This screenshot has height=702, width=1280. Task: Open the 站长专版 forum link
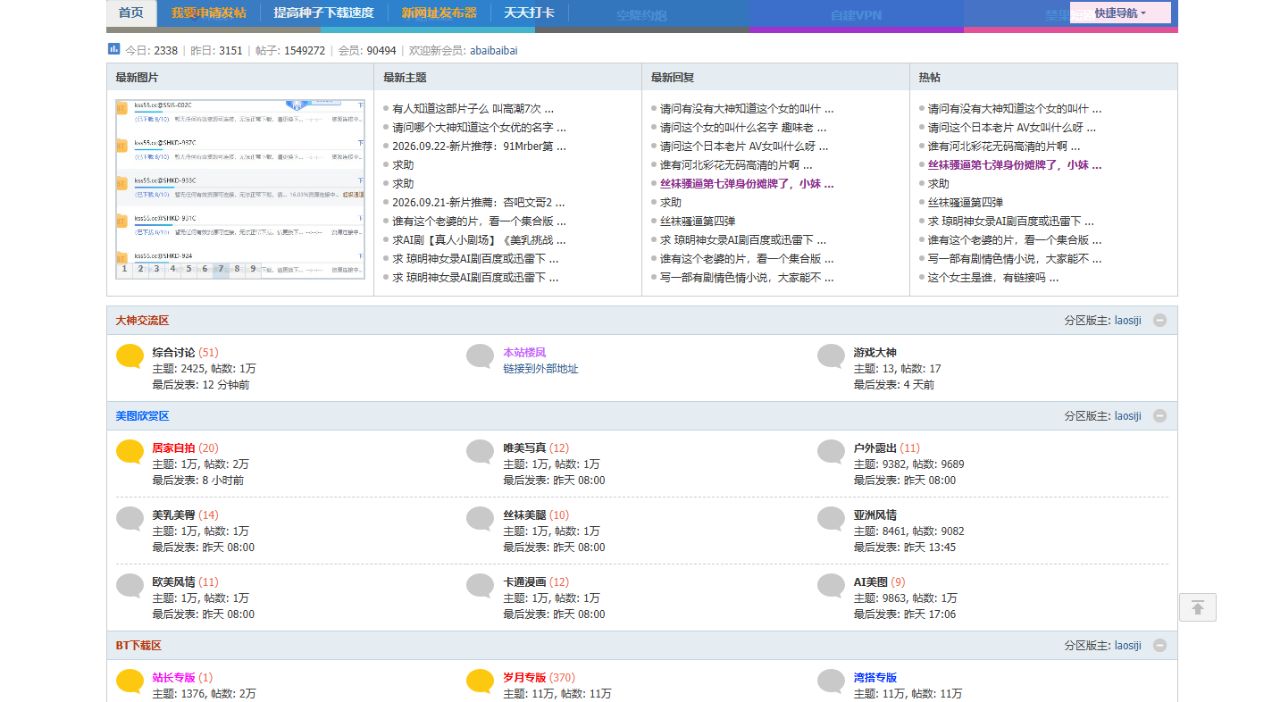(x=174, y=678)
